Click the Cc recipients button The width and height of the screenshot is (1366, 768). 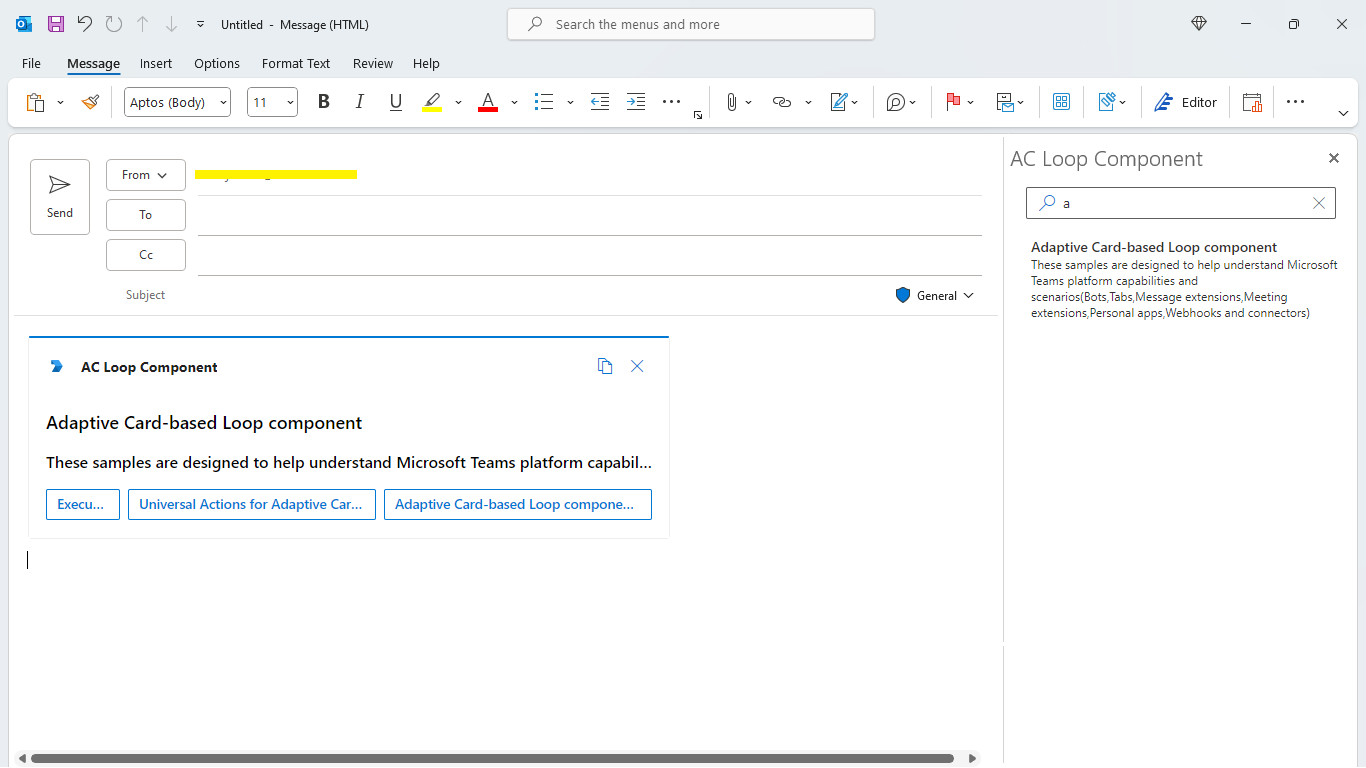[146, 255]
